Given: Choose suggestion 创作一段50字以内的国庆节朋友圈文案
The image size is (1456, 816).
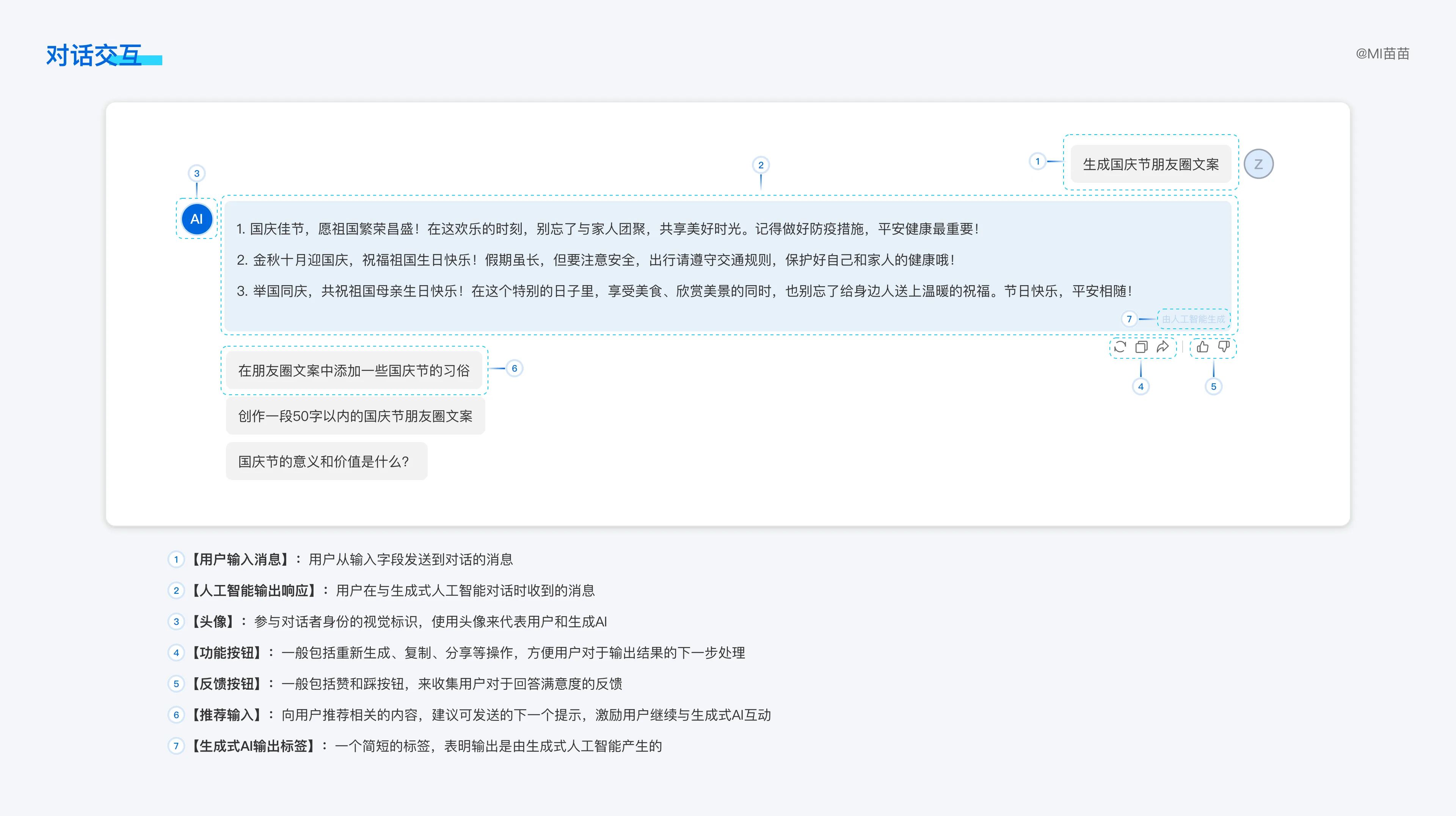Looking at the screenshot, I should pos(356,416).
